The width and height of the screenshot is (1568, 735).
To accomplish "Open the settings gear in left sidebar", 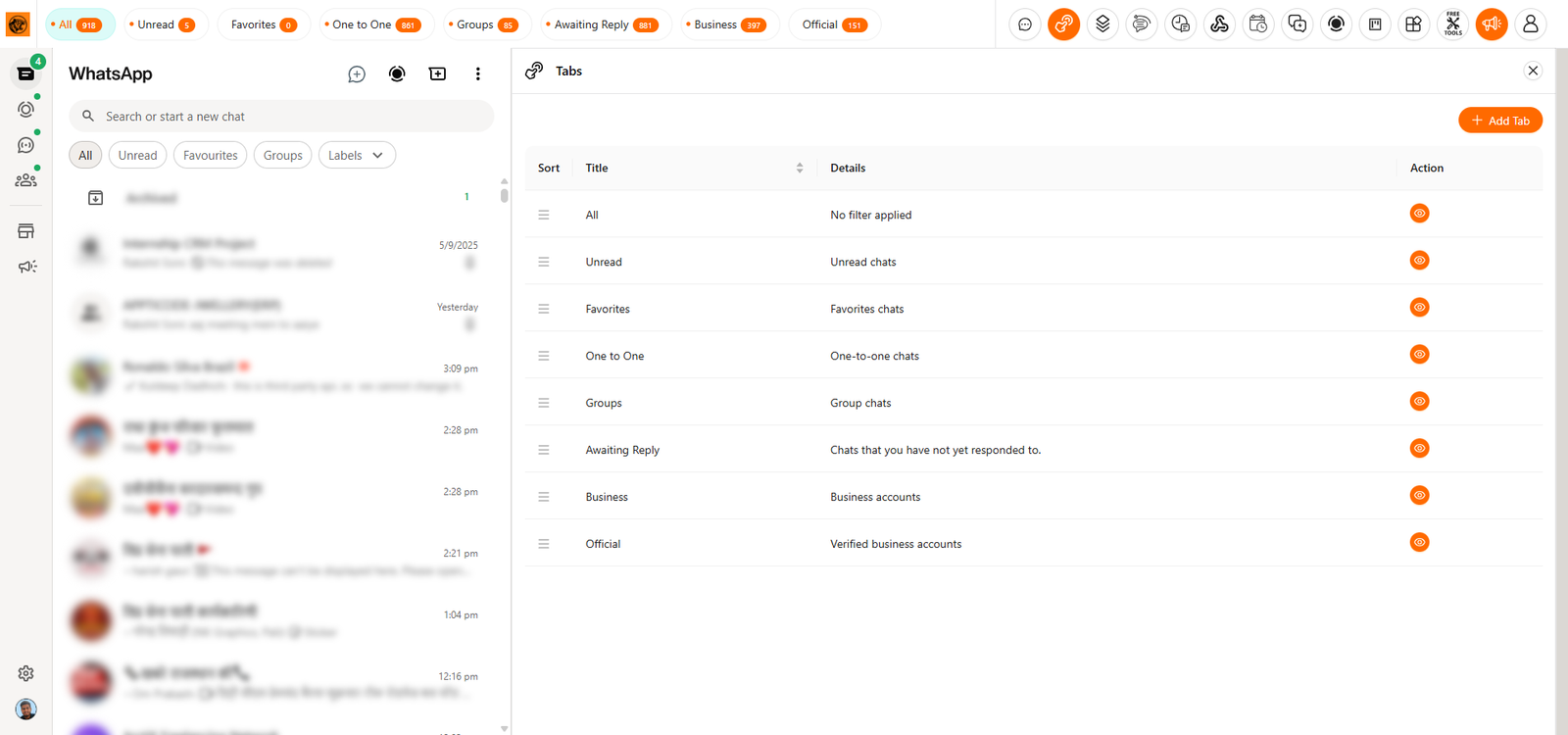I will (x=26, y=673).
